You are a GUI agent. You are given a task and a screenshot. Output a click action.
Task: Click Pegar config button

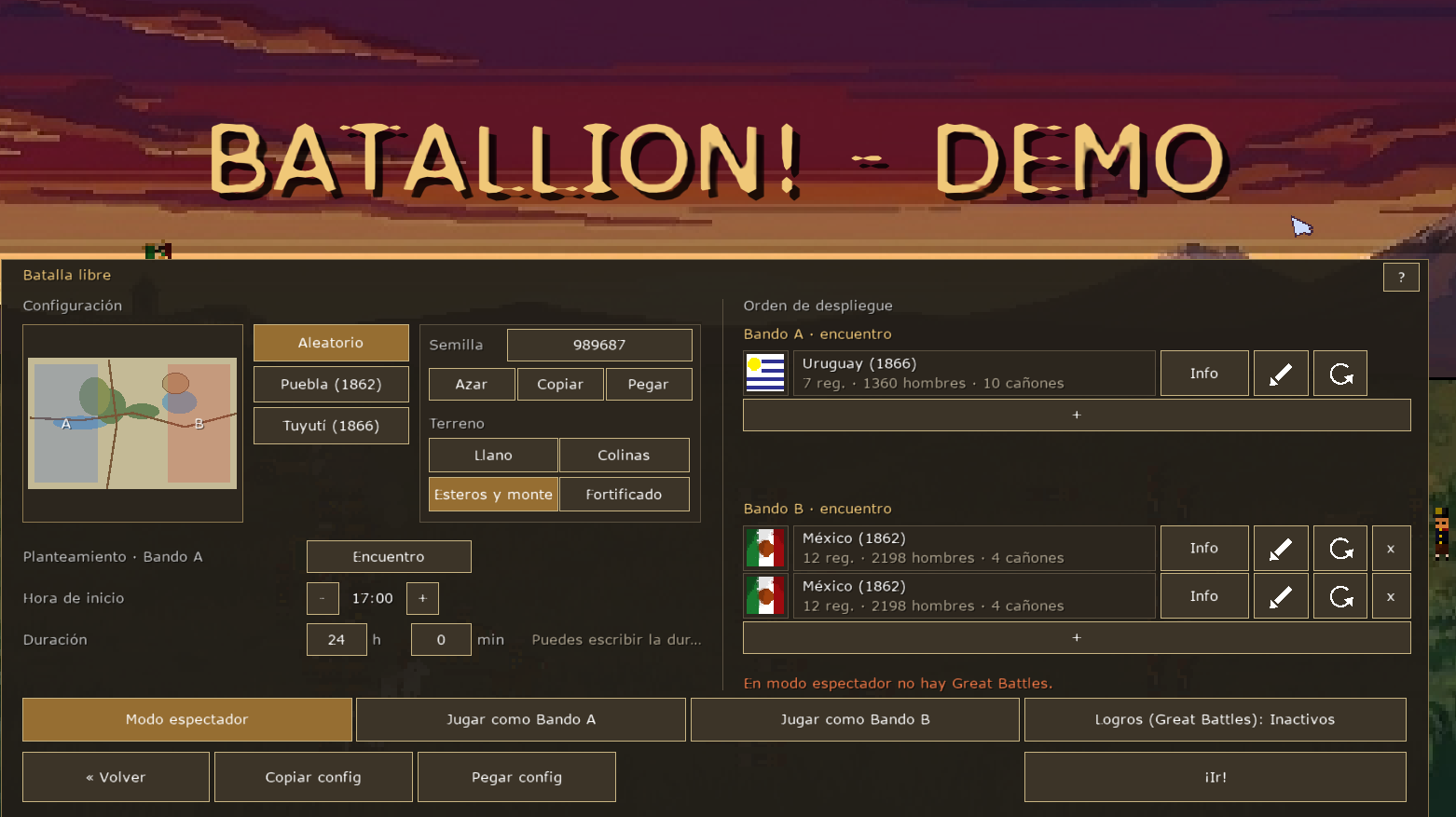pyautogui.click(x=516, y=777)
